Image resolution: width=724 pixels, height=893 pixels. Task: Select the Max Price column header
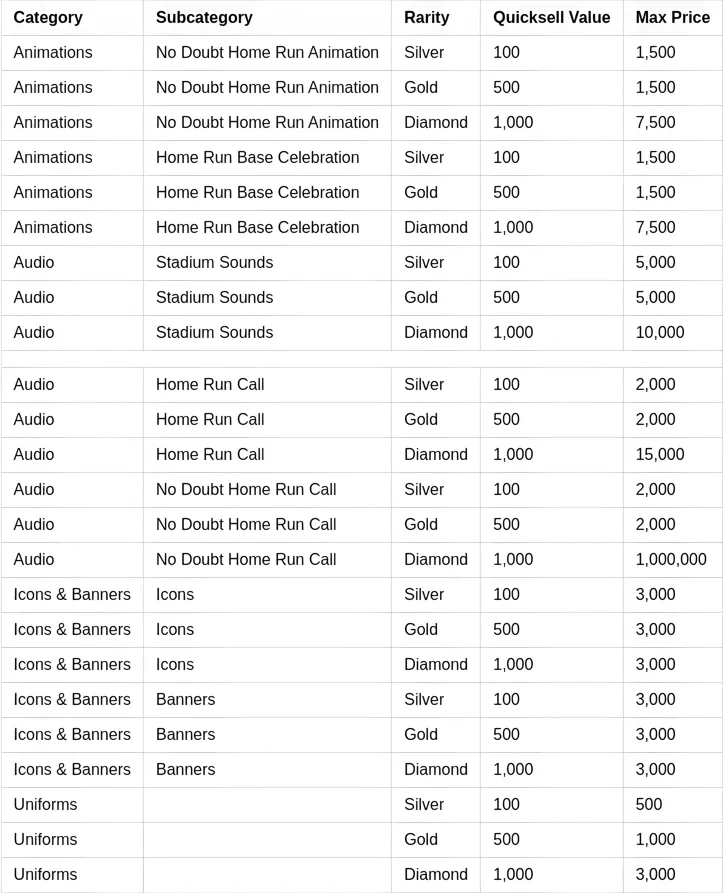click(672, 17)
